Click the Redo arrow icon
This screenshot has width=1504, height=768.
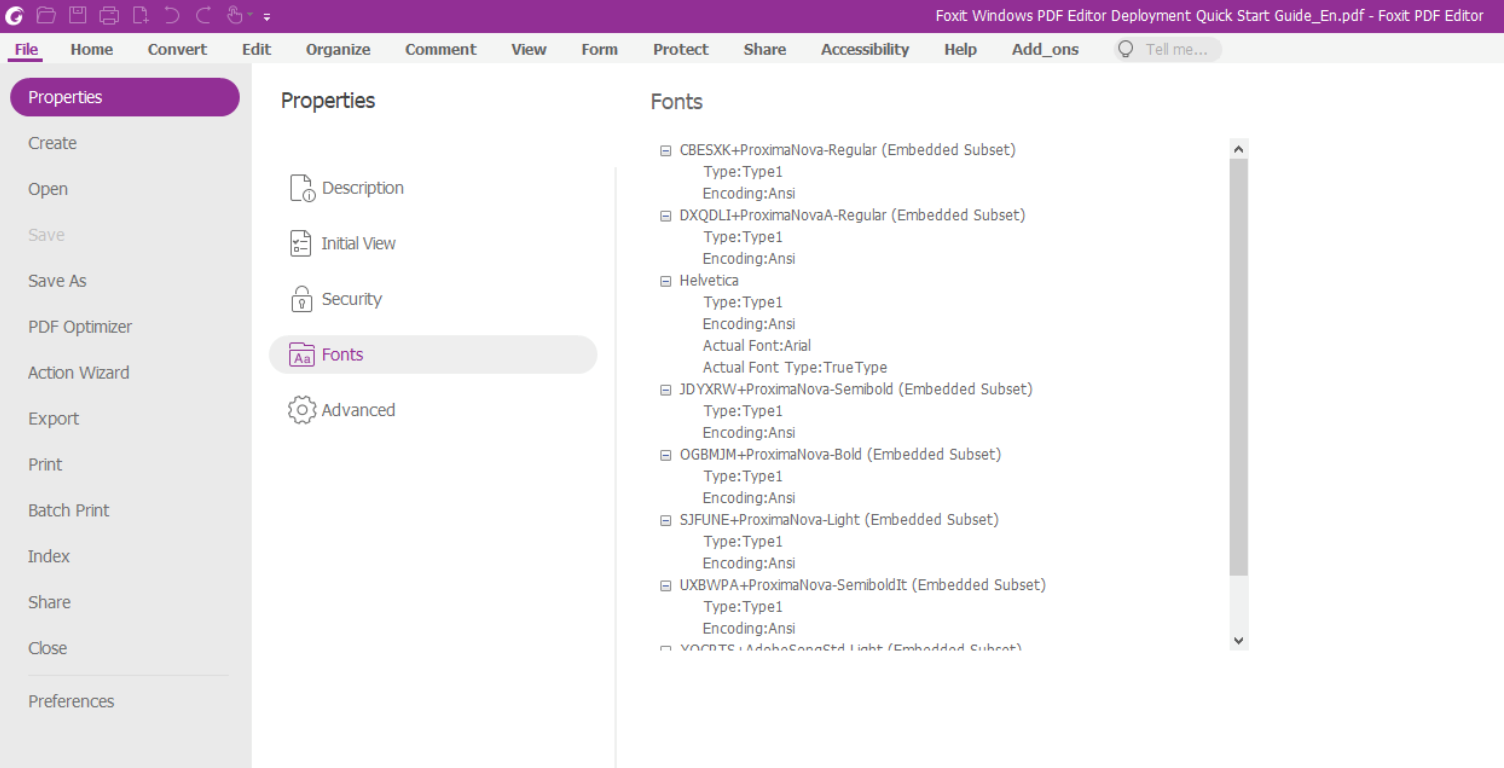coord(204,15)
